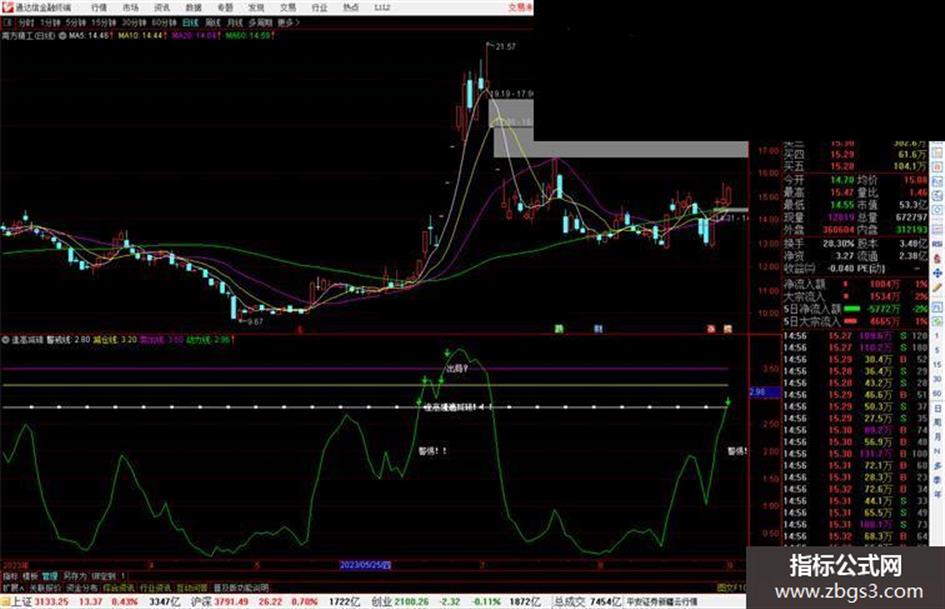Click the blue four-arrow move icon

click(x=938, y=274)
